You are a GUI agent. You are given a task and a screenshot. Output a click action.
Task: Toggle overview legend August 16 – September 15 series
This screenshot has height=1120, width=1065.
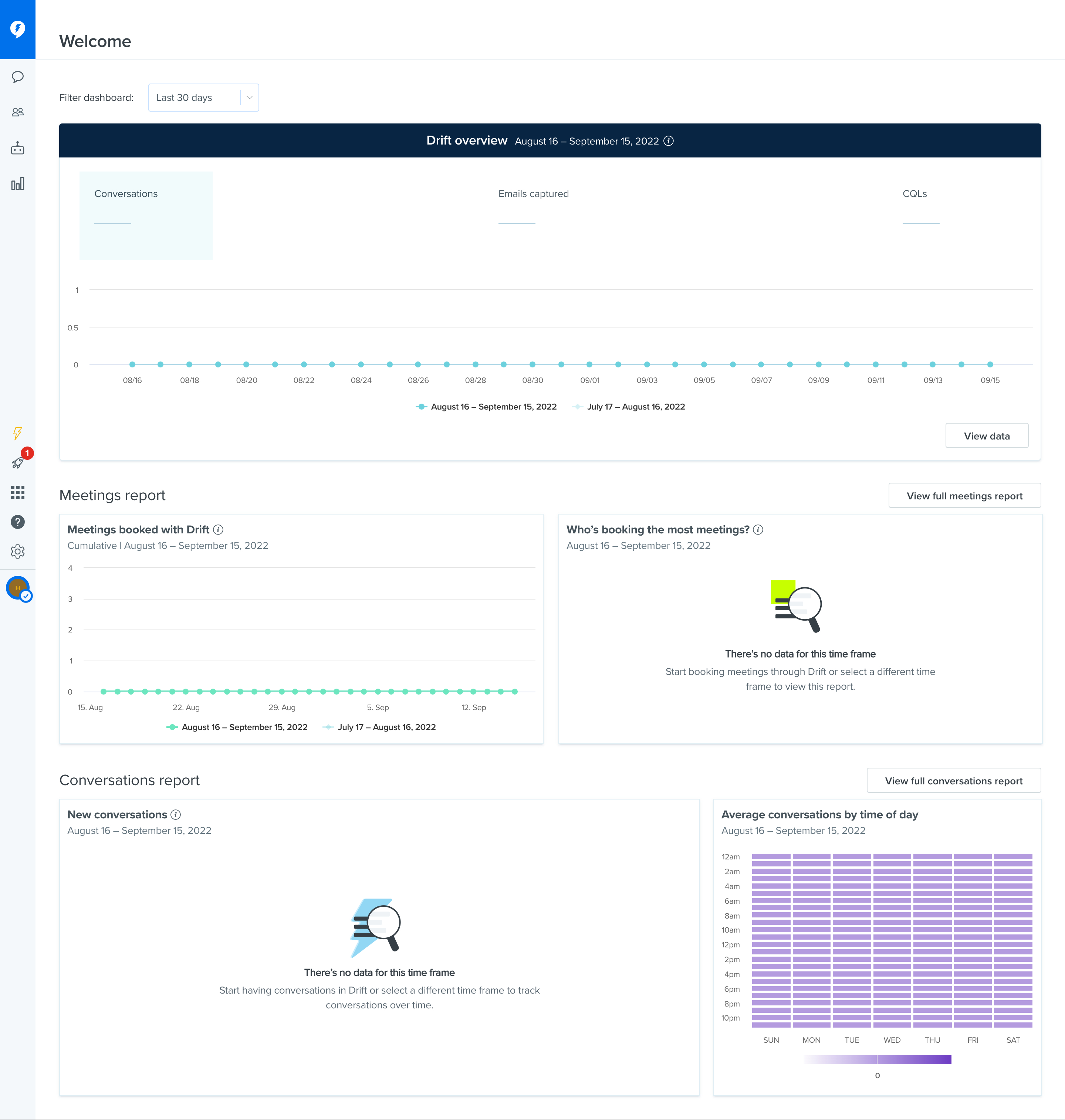pos(486,407)
